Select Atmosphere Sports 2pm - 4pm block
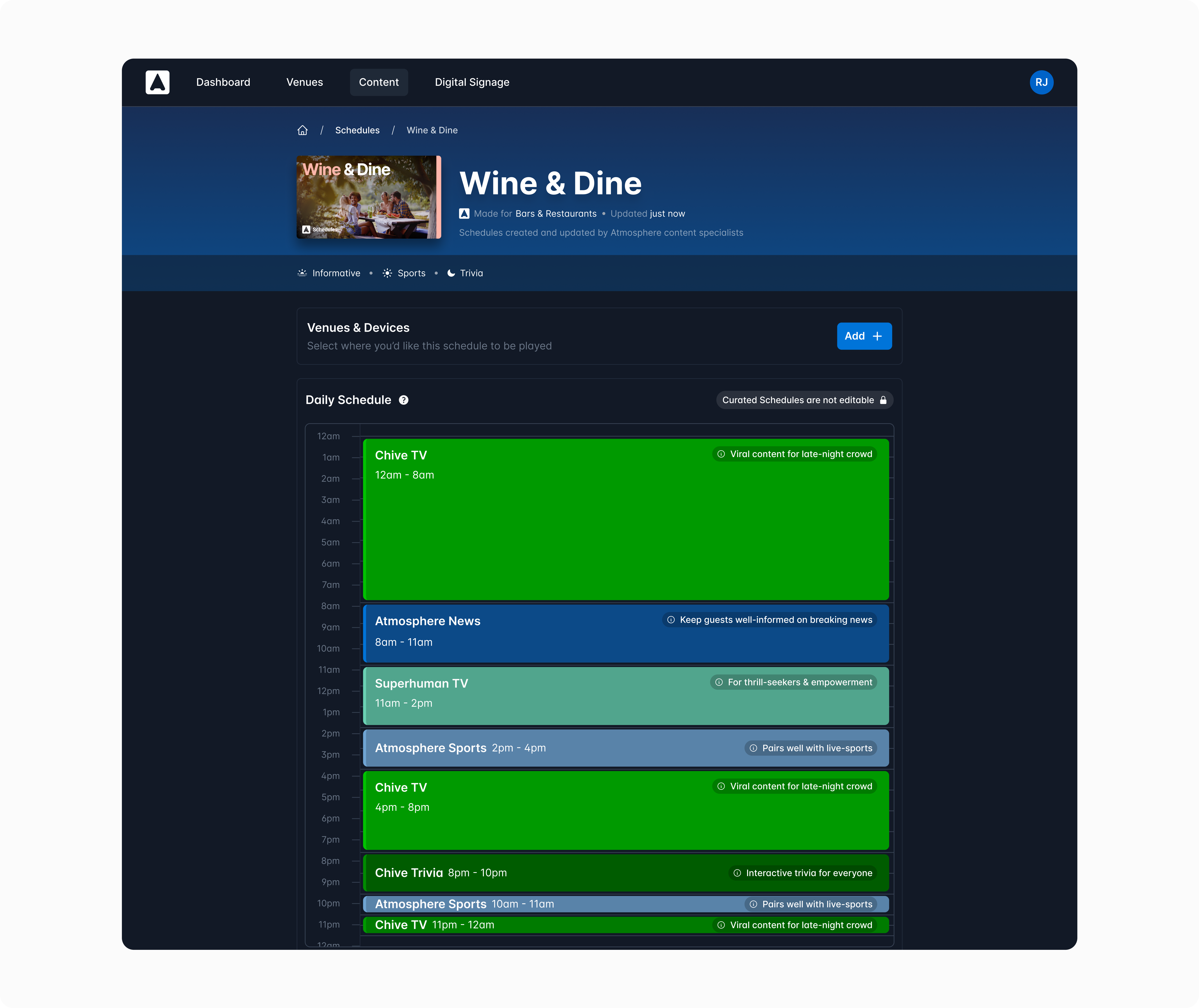Viewport: 1199px width, 1008px height. [x=626, y=748]
